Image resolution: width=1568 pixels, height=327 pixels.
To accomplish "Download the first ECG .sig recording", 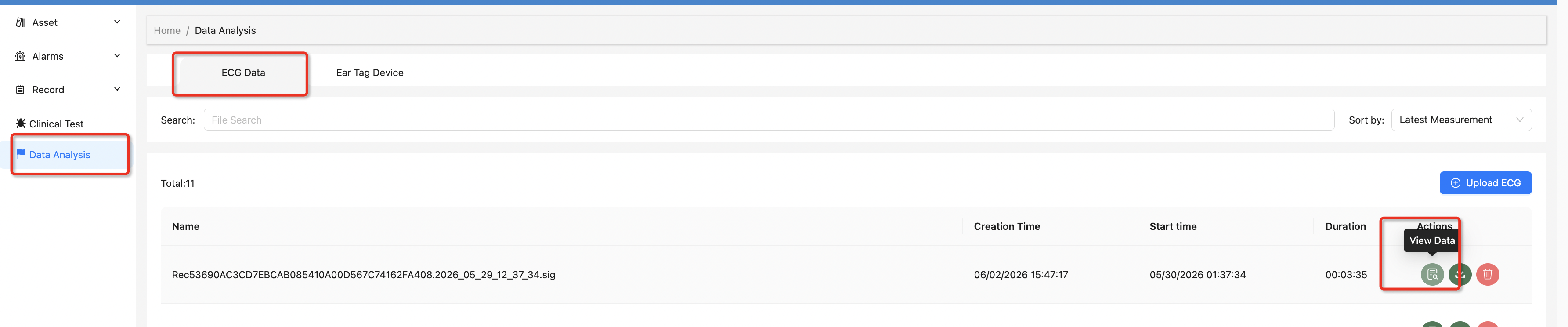I will point(1460,275).
